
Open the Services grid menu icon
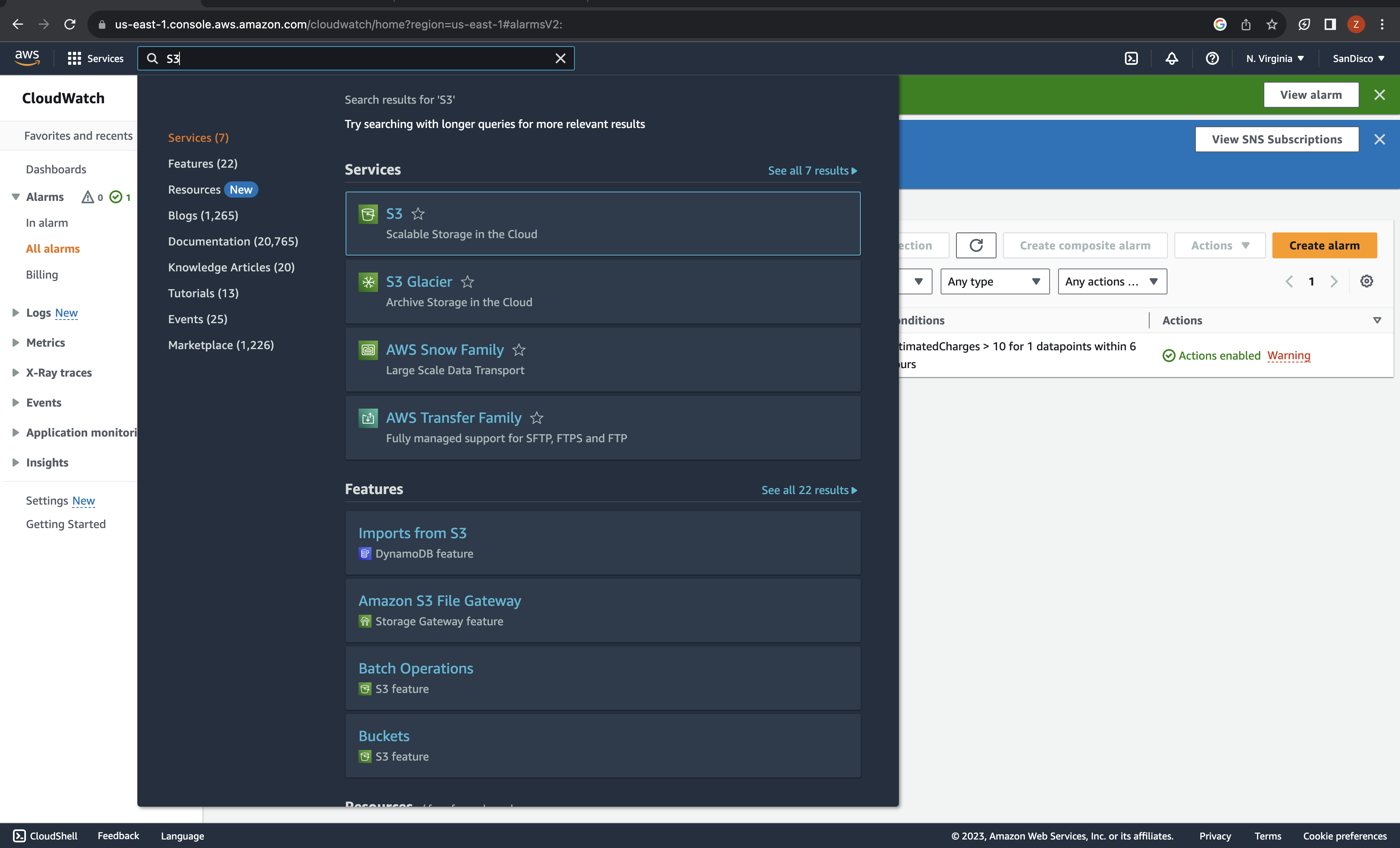coord(74,58)
